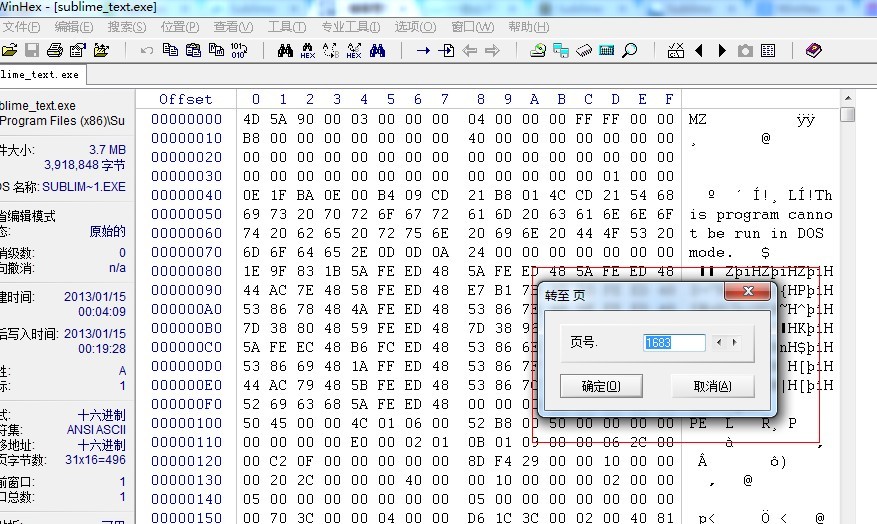Open the 编辑(E) menu
Viewport: 877px width, 524px height.
(x=74, y=27)
